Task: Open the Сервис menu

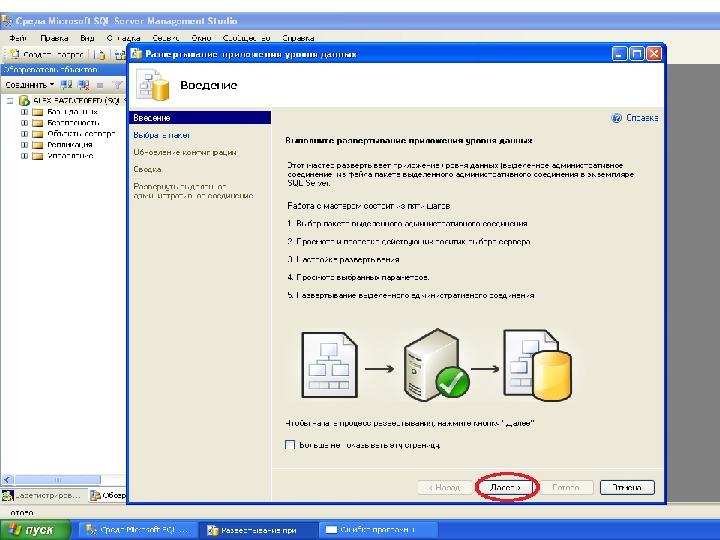Action: pyautogui.click(x=165, y=38)
